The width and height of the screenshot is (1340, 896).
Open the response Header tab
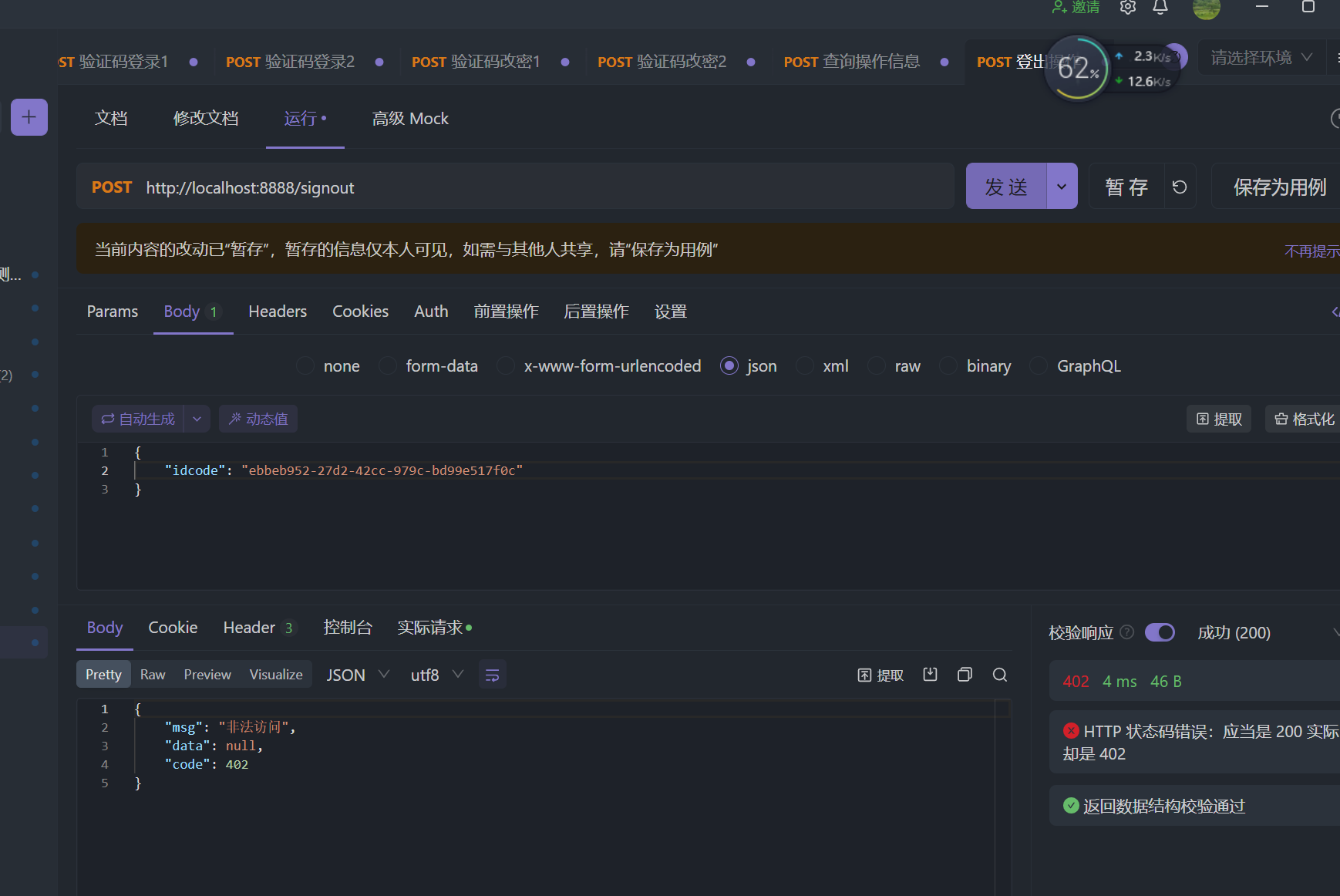(x=258, y=628)
